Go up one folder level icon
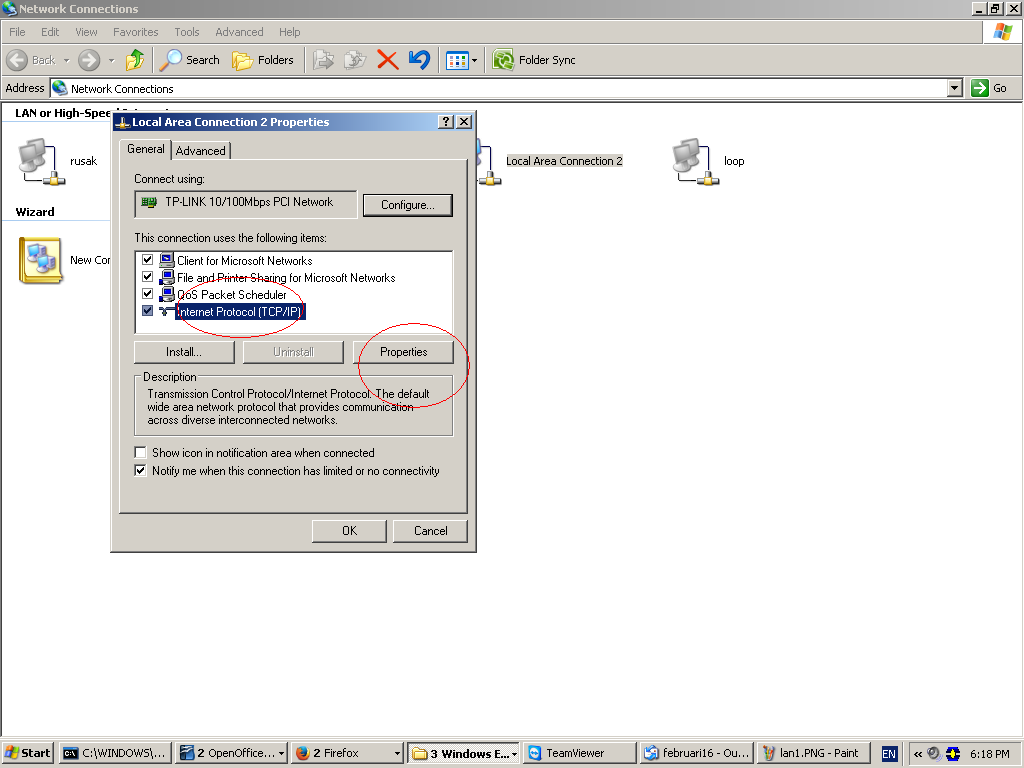Screen dimensions: 1024x768 click(x=135, y=60)
